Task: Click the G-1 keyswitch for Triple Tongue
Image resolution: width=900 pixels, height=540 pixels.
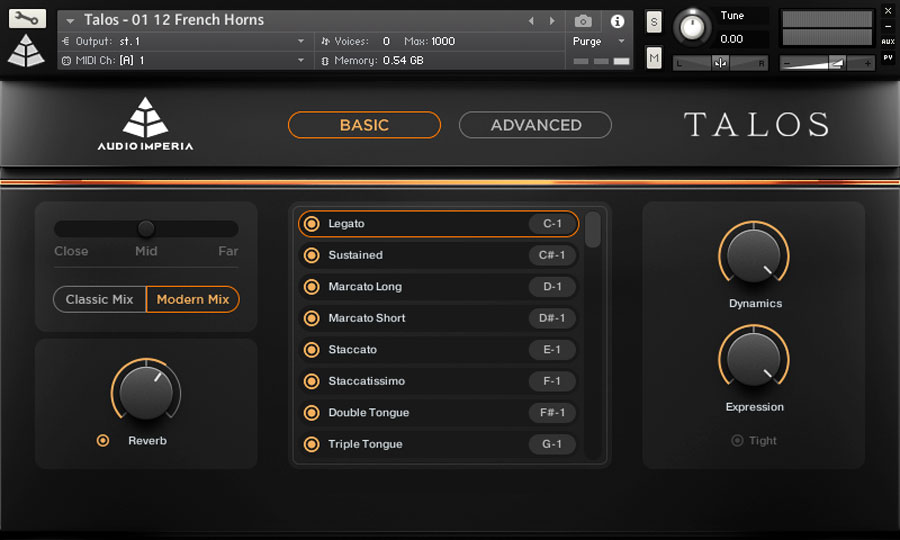Action: point(552,445)
